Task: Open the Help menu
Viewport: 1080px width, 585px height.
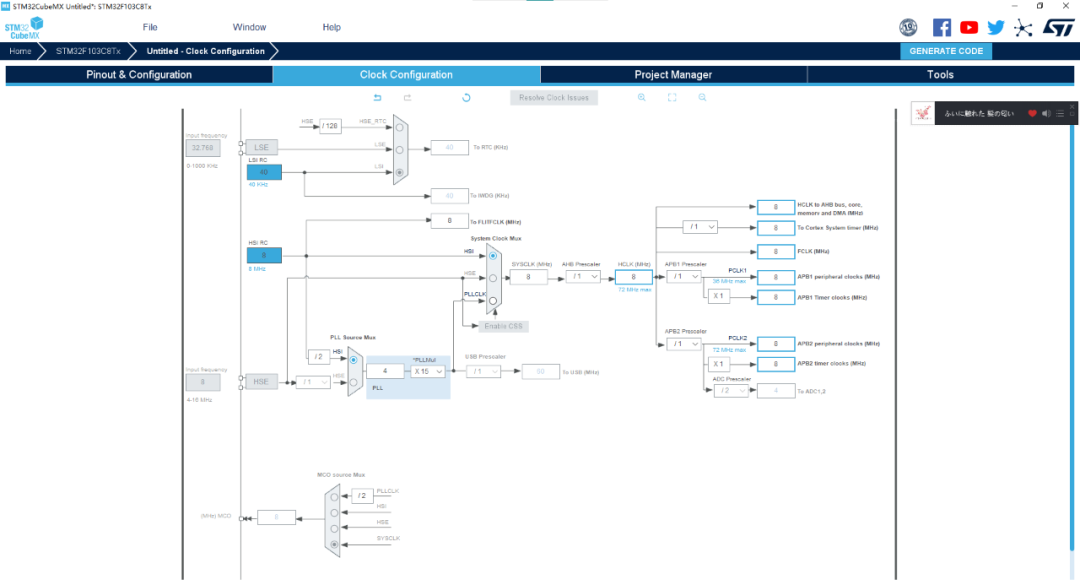Action: pos(331,28)
